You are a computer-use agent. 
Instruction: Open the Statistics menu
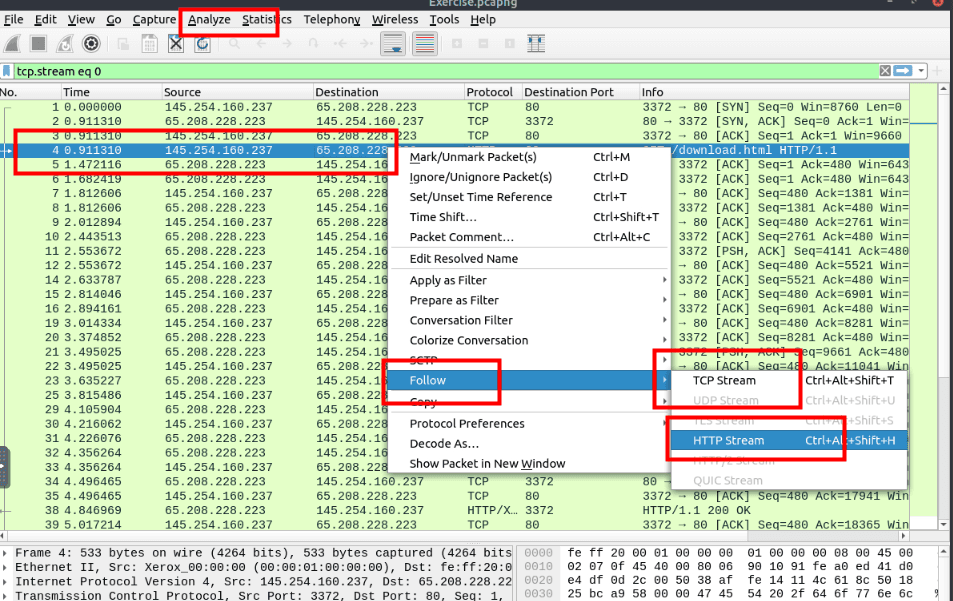point(266,19)
